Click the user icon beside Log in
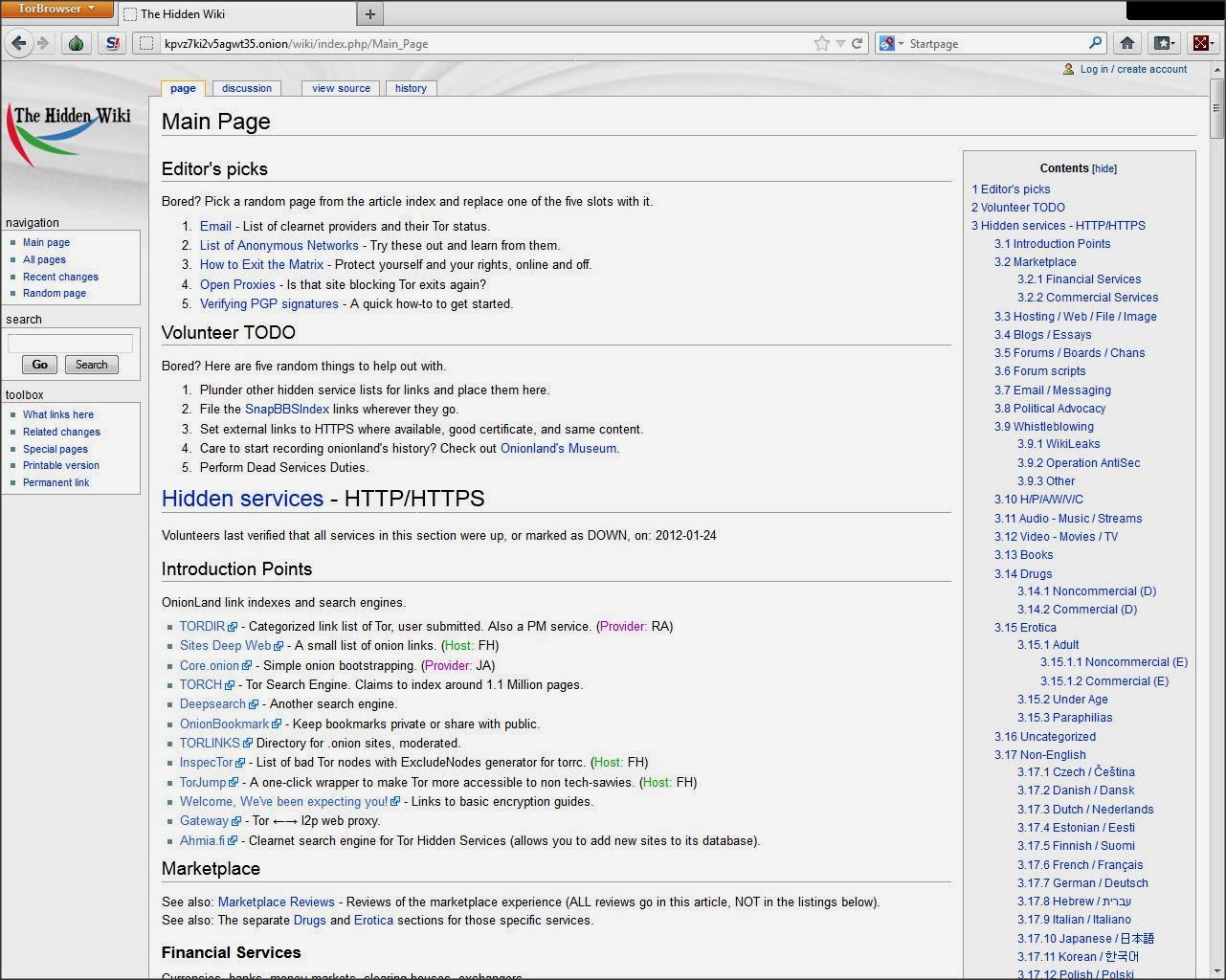This screenshot has height=980, width=1226. (x=1069, y=69)
